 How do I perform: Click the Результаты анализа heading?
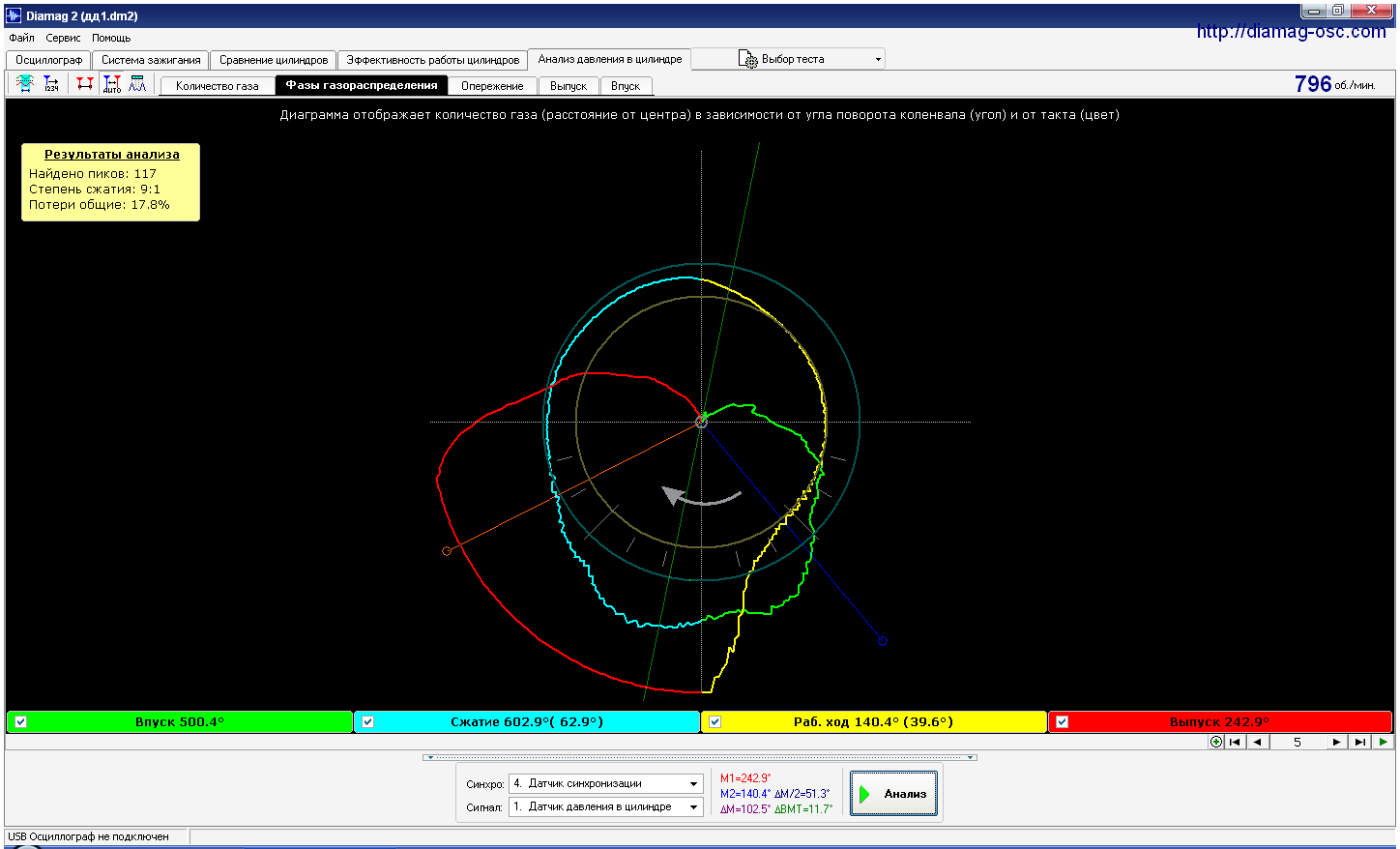tap(112, 155)
